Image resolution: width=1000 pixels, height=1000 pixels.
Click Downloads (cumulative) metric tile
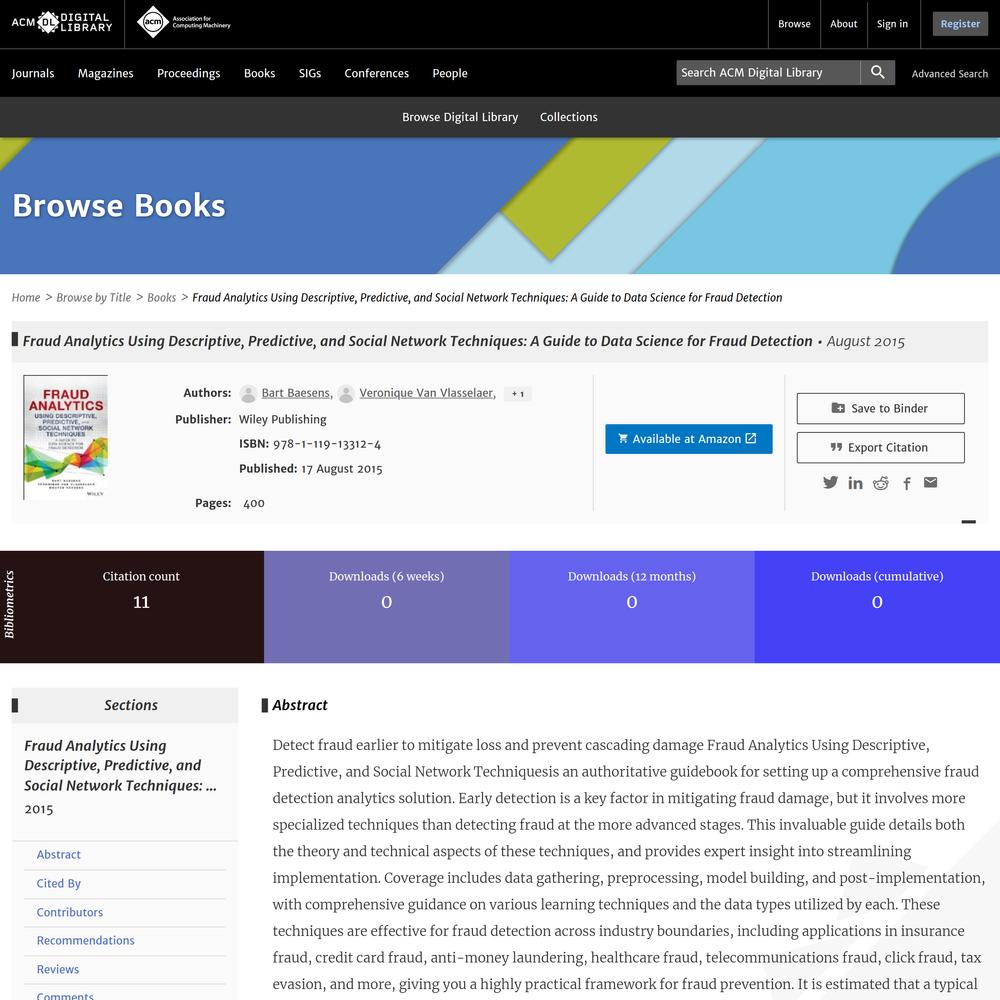(877, 607)
